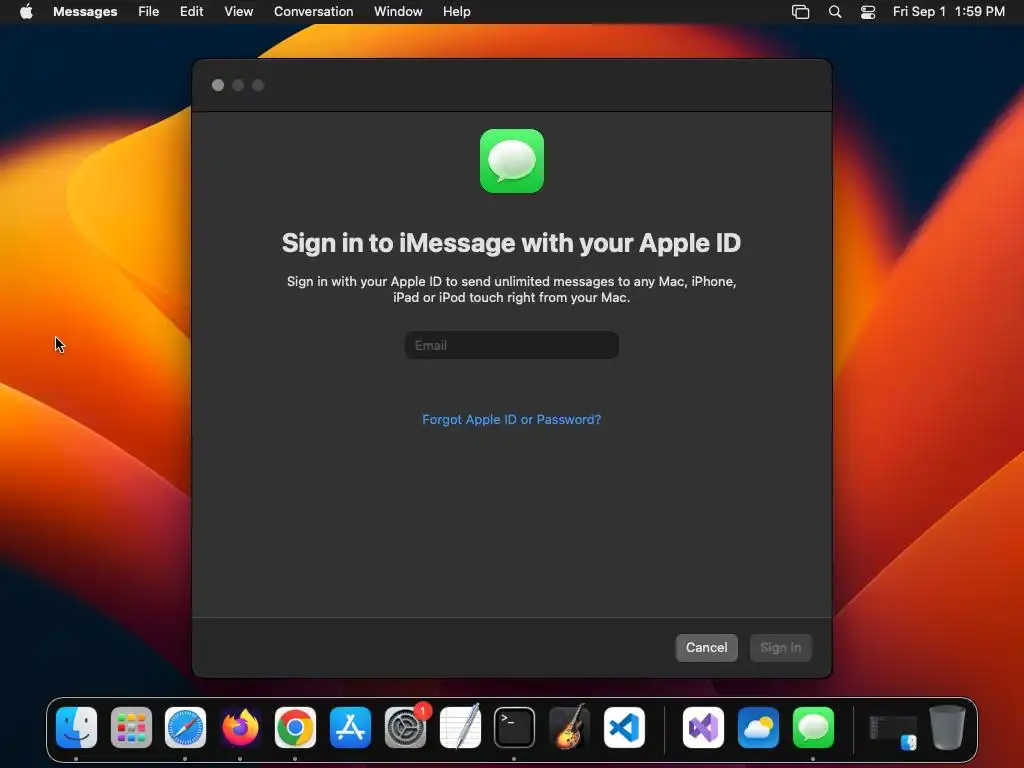
Task: Open TextEdit from the Dock
Action: coord(460,727)
